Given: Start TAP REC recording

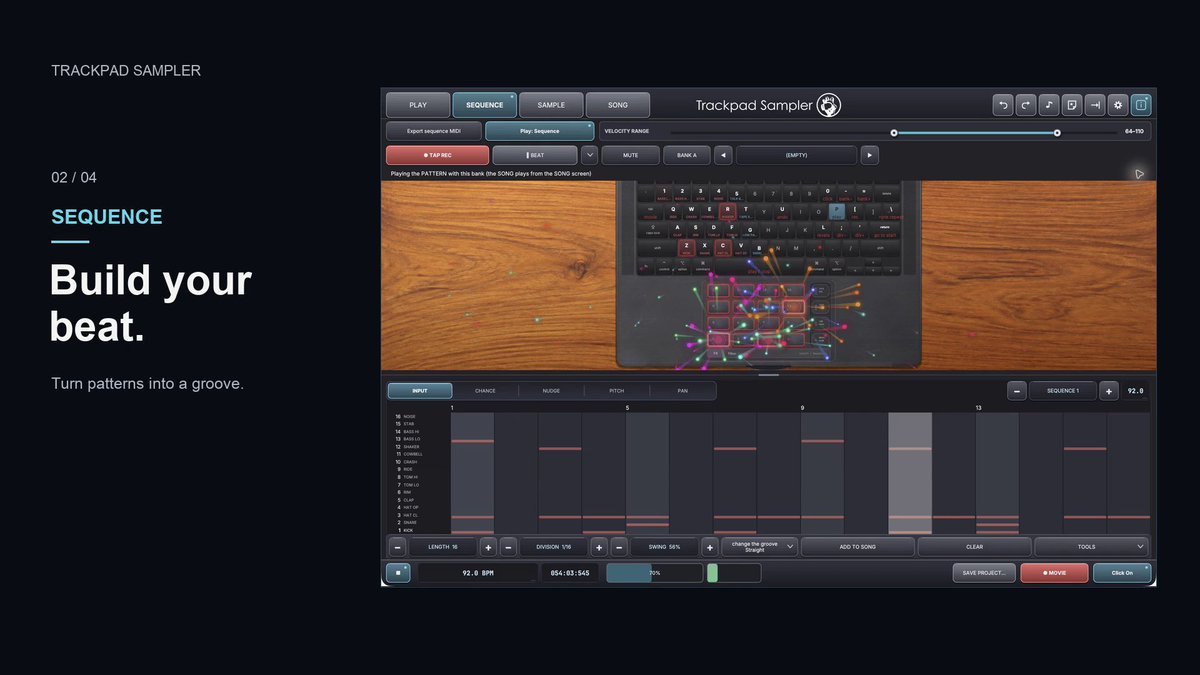Looking at the screenshot, I should pos(437,155).
